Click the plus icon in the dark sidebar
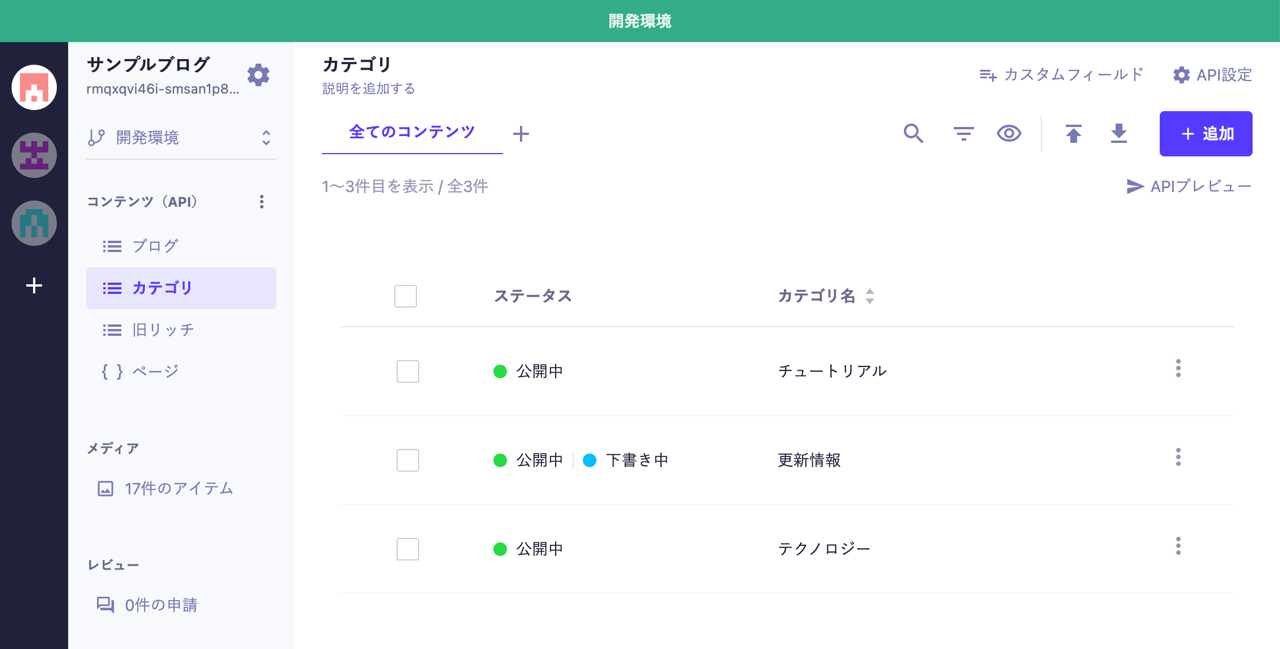The image size is (1280, 649). (33, 285)
